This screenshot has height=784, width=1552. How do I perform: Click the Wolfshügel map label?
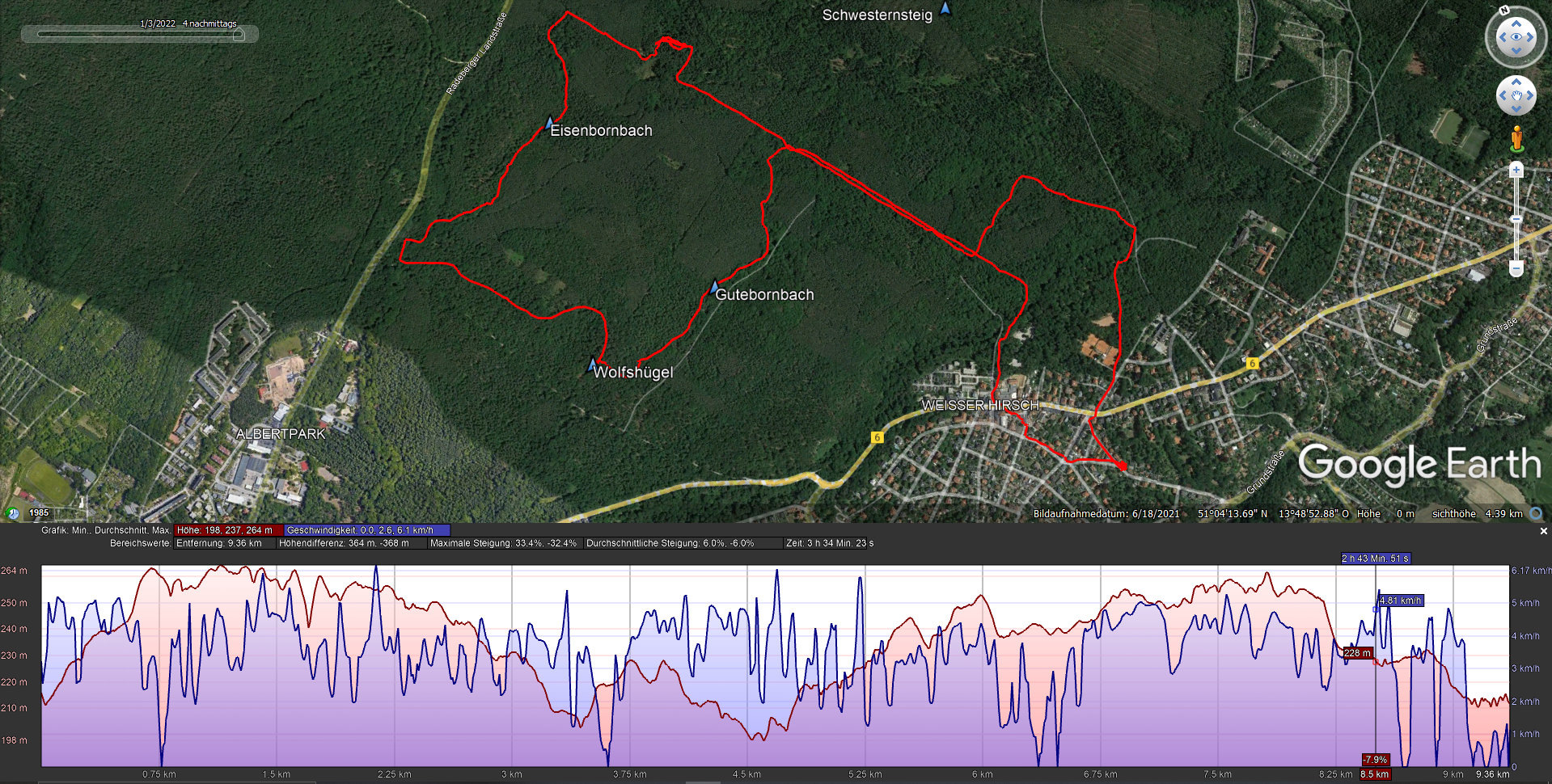632,373
